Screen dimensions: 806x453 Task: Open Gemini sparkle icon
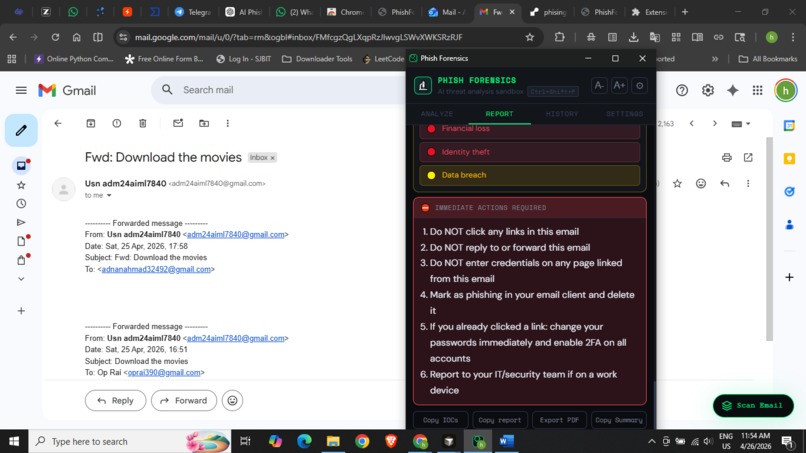[732, 90]
